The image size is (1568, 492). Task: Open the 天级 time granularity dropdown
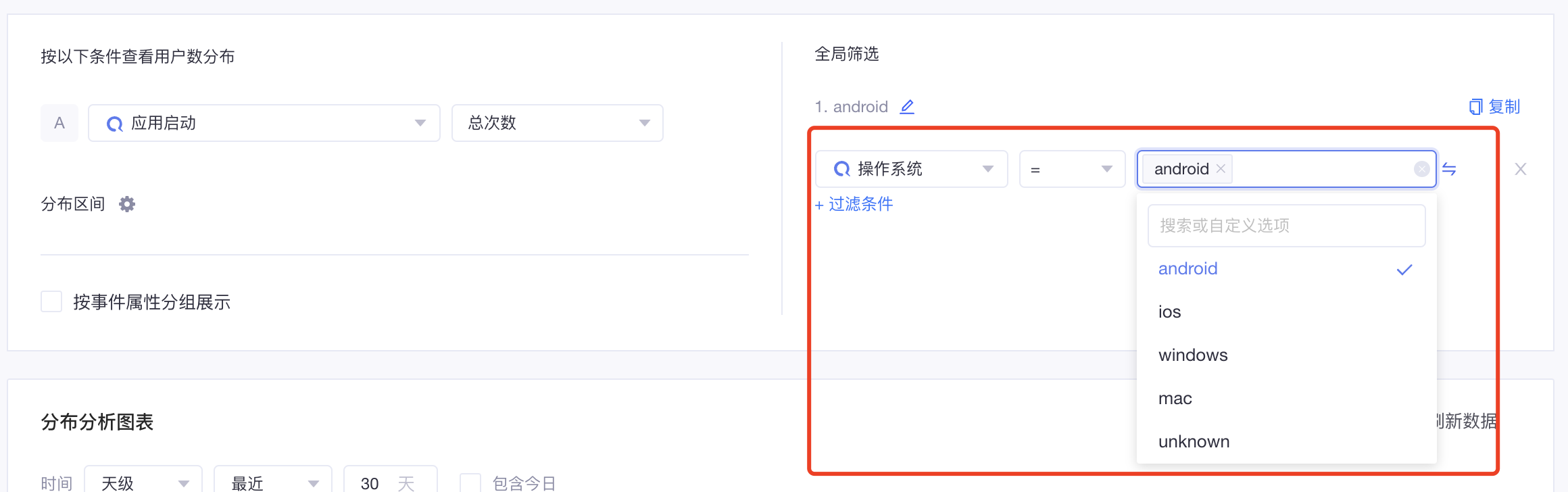coord(143,481)
